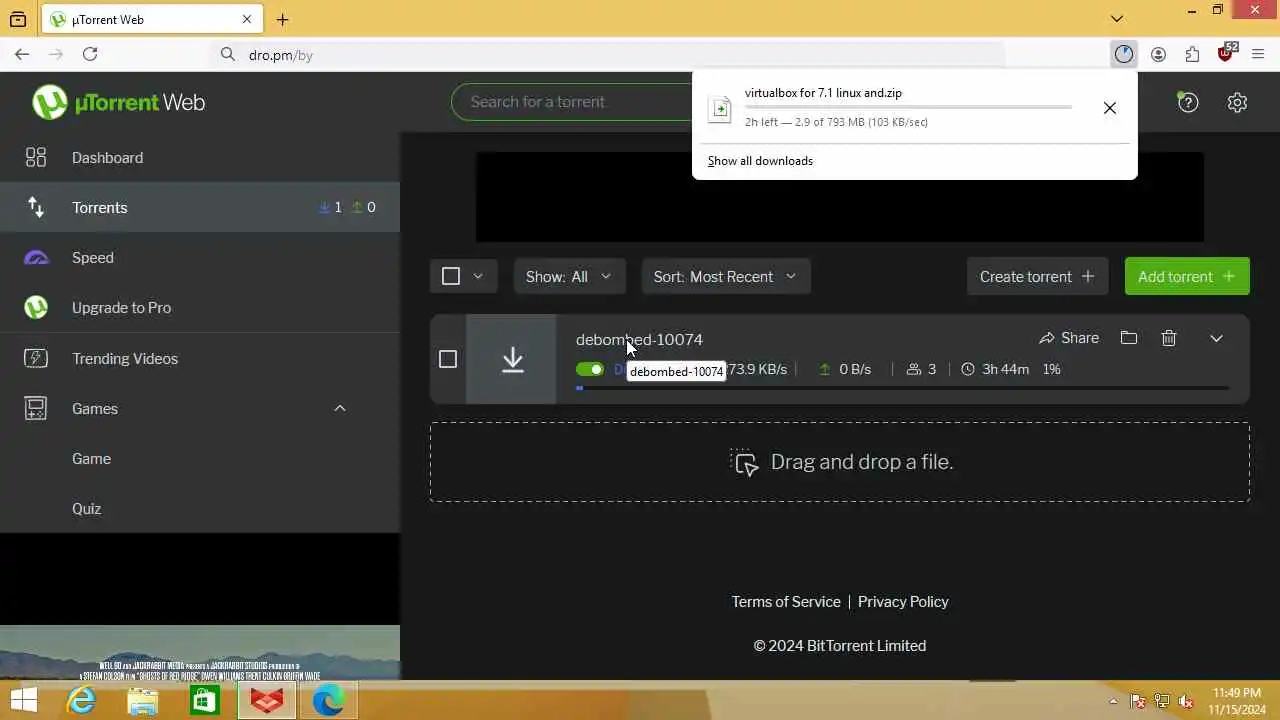Screen dimensions: 1280x720
Task: Click the green Add torrent button
Action: coord(1187,277)
